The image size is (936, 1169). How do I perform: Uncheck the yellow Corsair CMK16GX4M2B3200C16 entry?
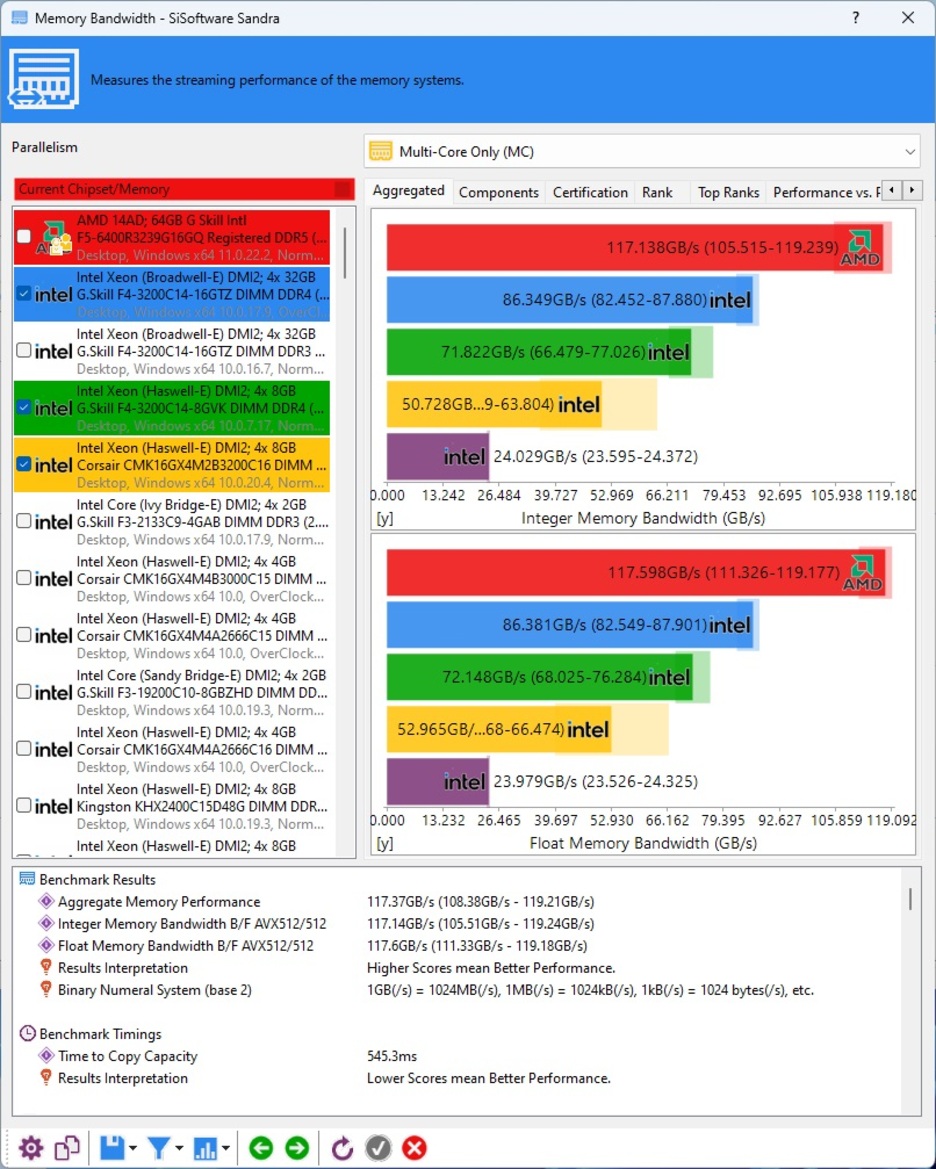coord(24,464)
